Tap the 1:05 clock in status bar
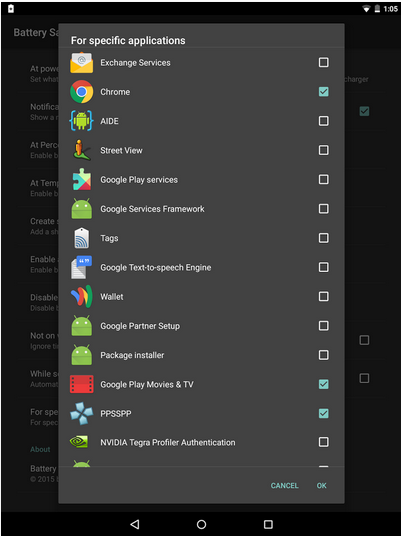The height and width of the screenshot is (536, 401). click(x=390, y=9)
